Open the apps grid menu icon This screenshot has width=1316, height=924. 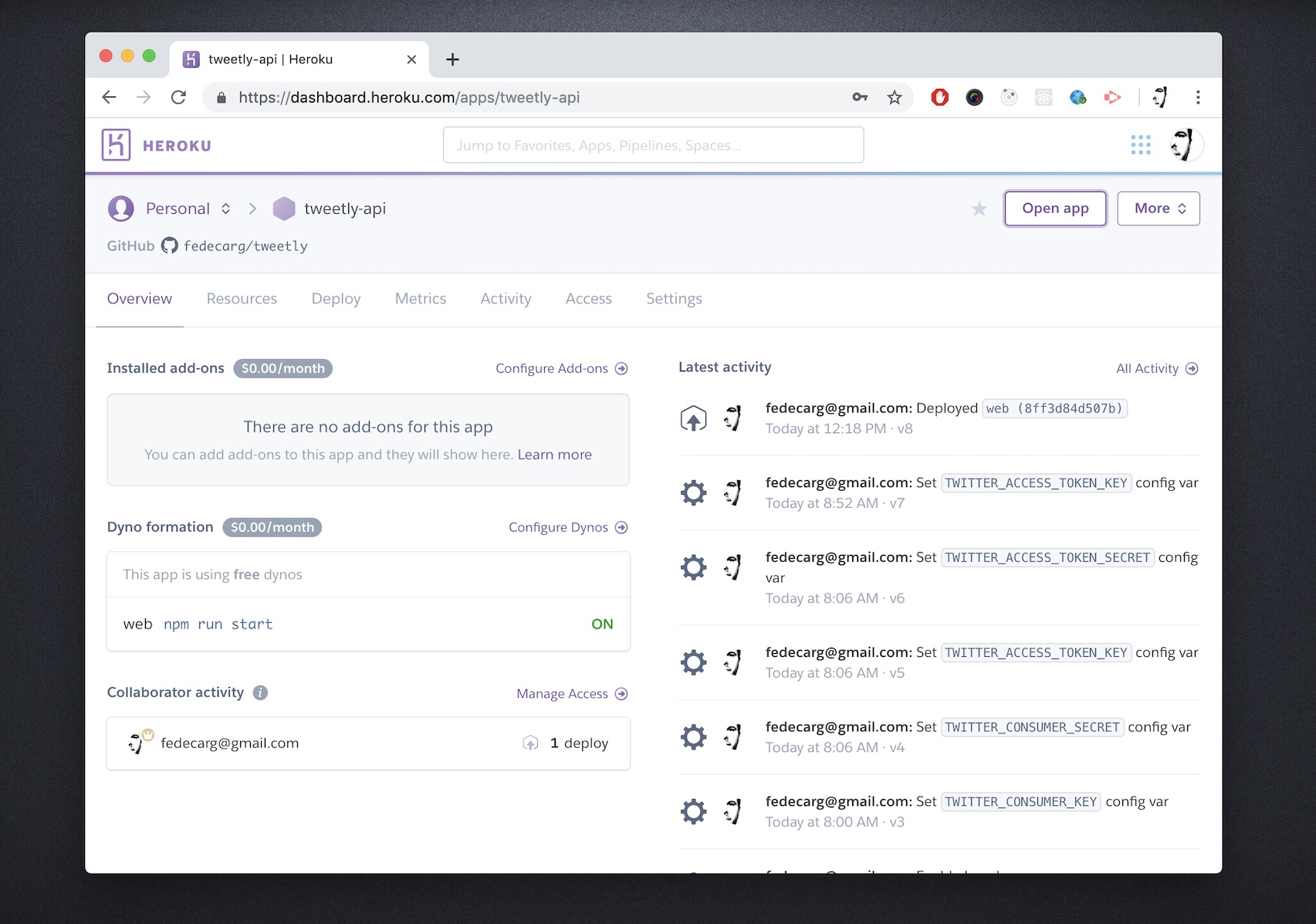tap(1141, 145)
